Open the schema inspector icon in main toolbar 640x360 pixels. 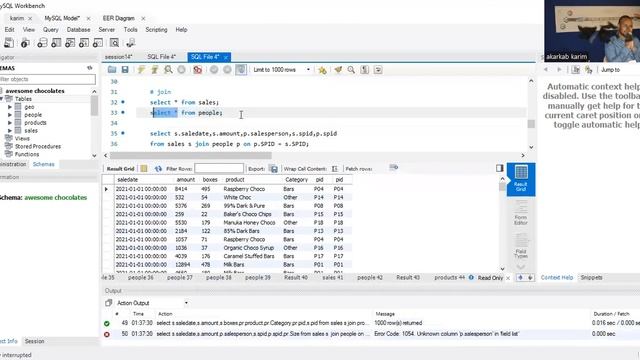pyautogui.click(x=25, y=43)
